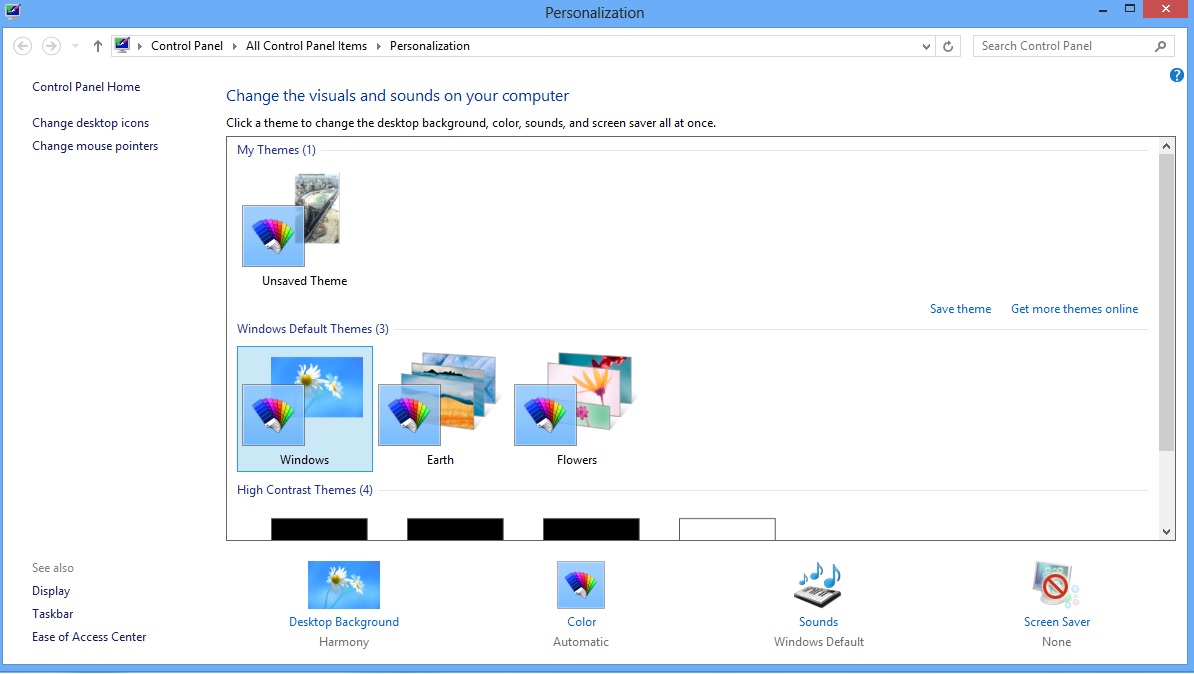Viewport: 1194px width, 674px height.
Task: Minimize the Personalization window
Action: (x=1103, y=10)
